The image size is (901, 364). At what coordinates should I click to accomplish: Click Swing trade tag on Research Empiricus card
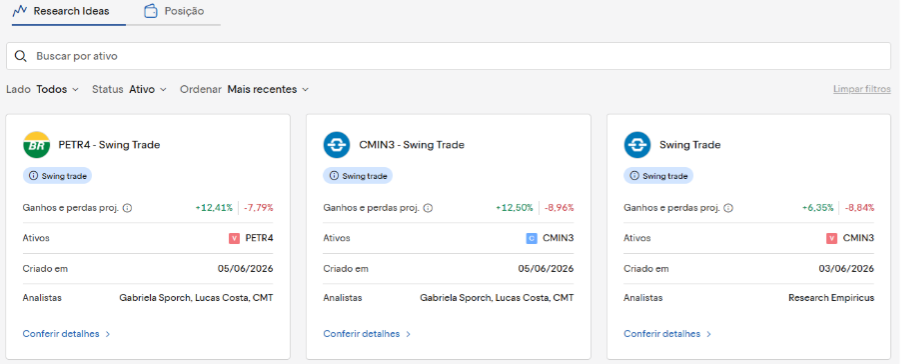(659, 176)
